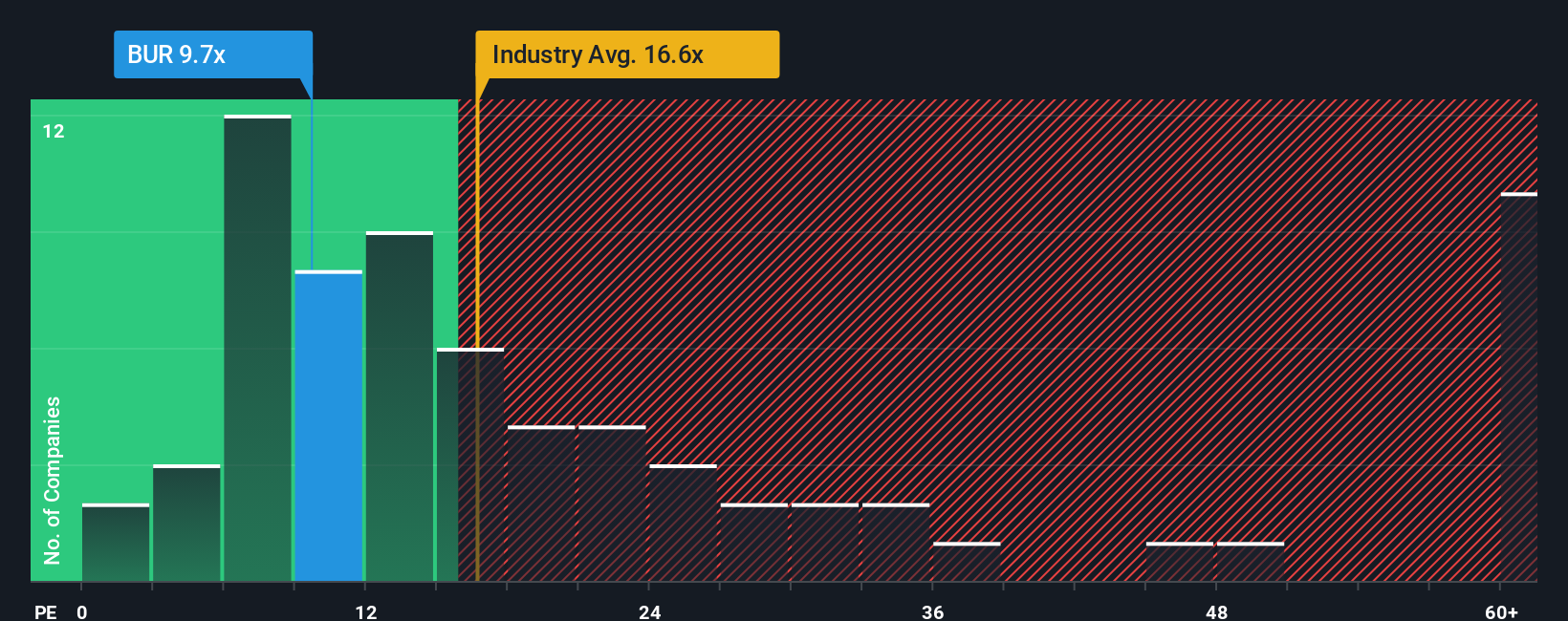
Task: Click the x-axis tick label '12'
Action: coord(365,611)
